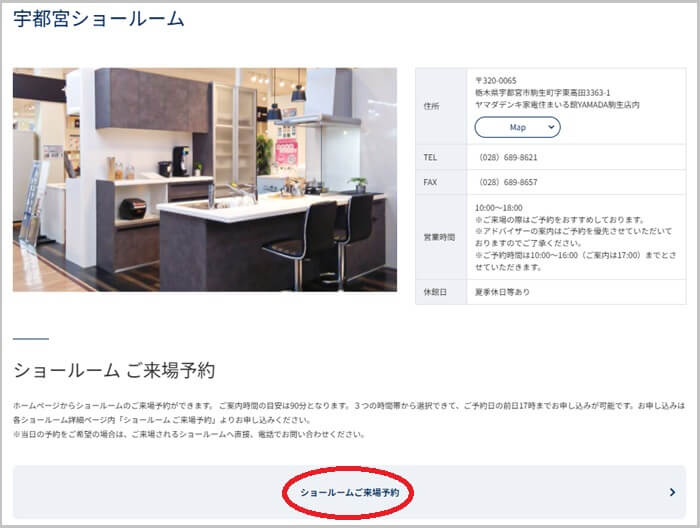Image resolution: width=700 pixels, height=529 pixels.
Task: Click the 宇都宮ショールーム page heading
Action: (99, 18)
